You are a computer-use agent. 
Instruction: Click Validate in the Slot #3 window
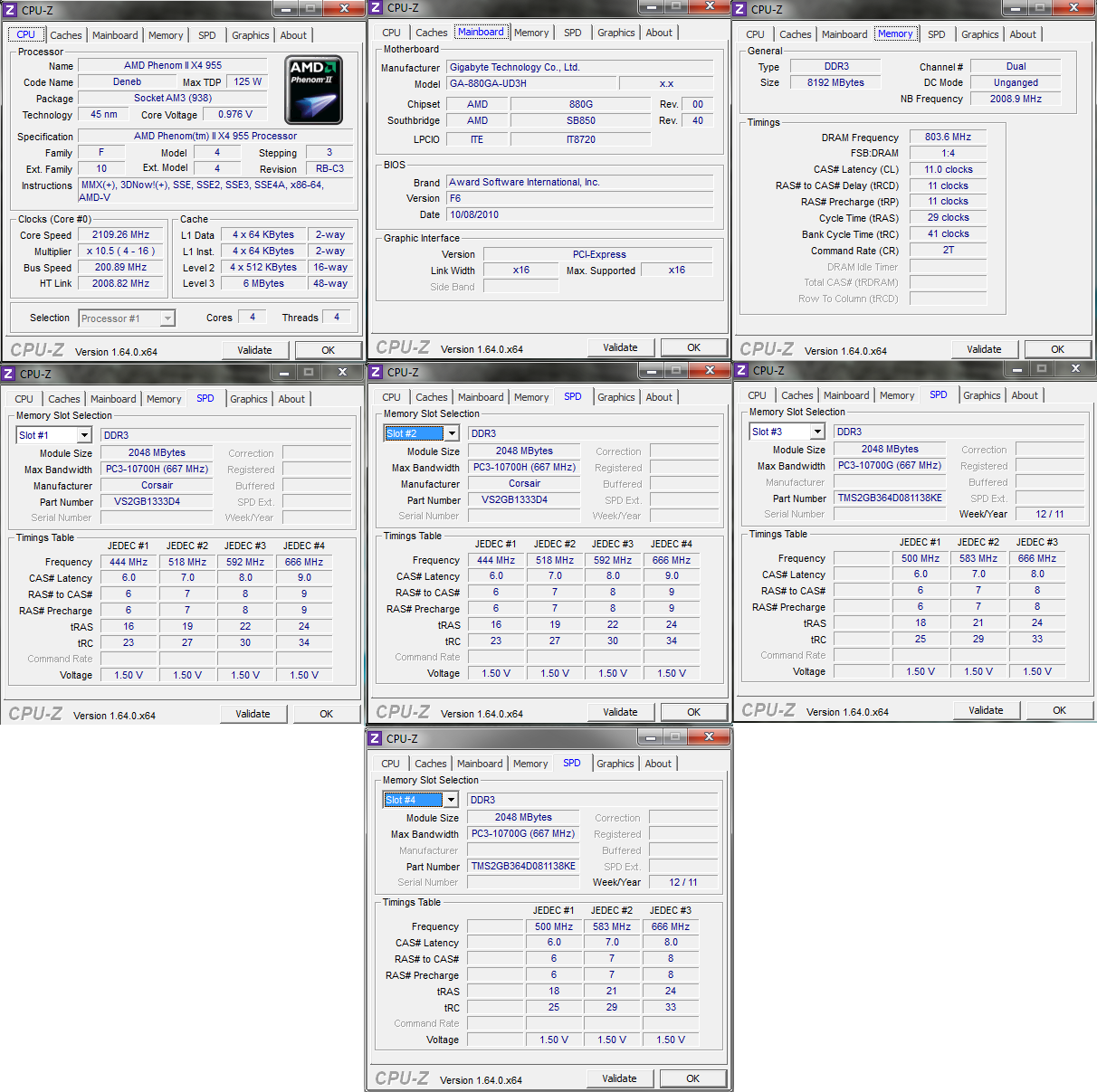coord(986,710)
